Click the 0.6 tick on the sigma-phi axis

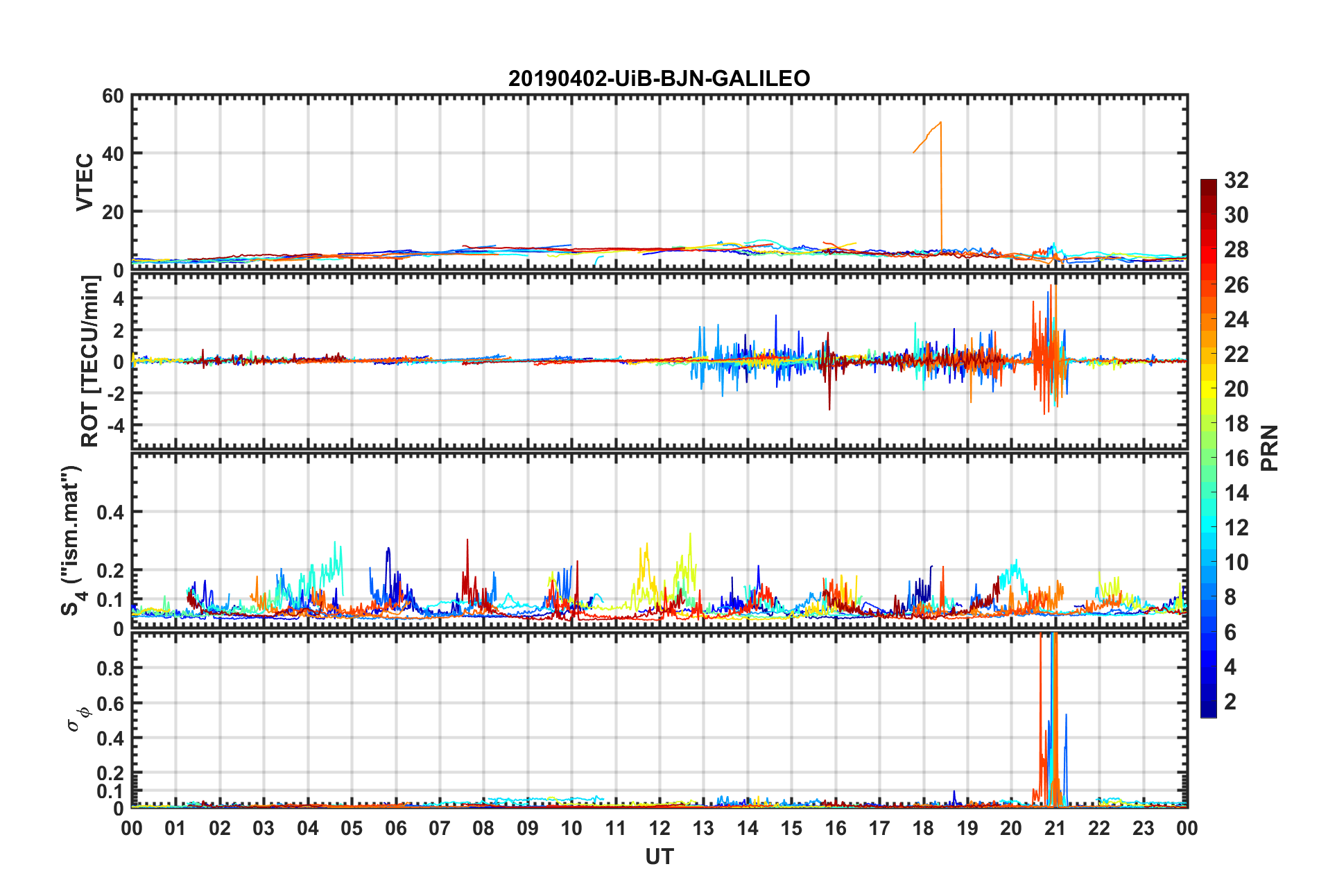(111, 704)
